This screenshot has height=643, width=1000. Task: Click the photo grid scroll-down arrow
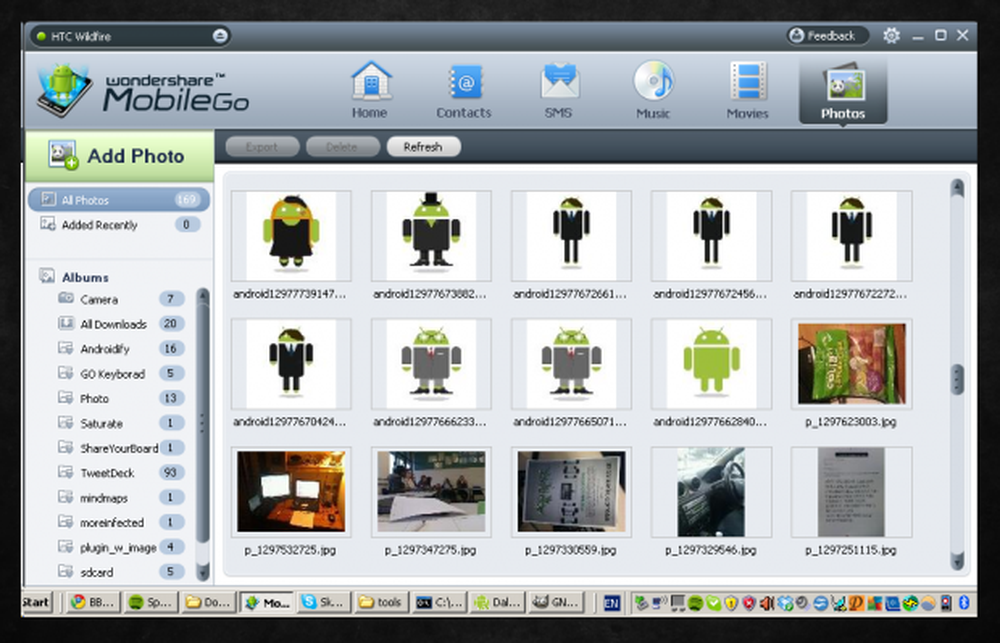coord(957,560)
